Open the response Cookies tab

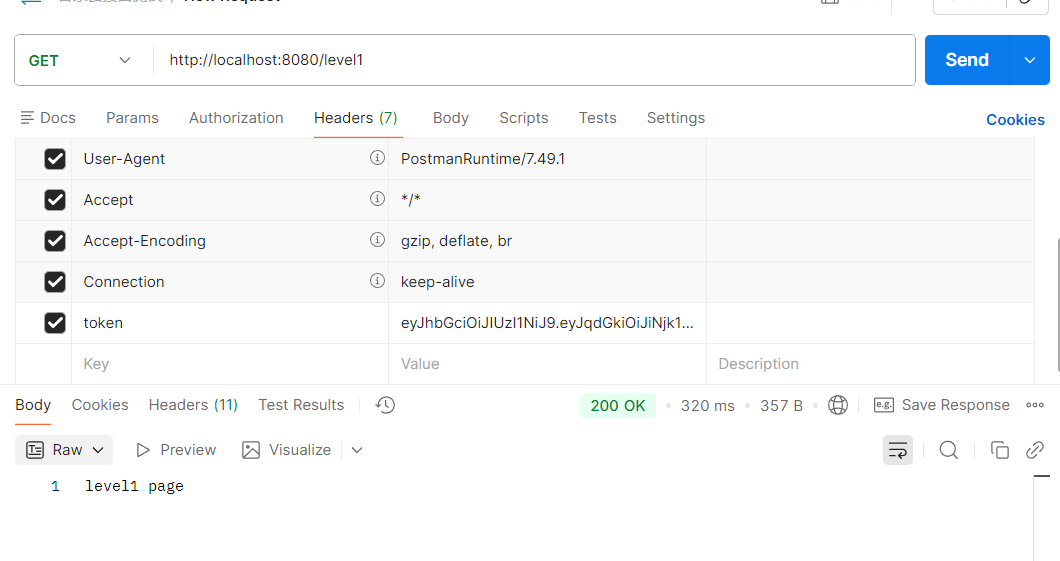[100, 405]
